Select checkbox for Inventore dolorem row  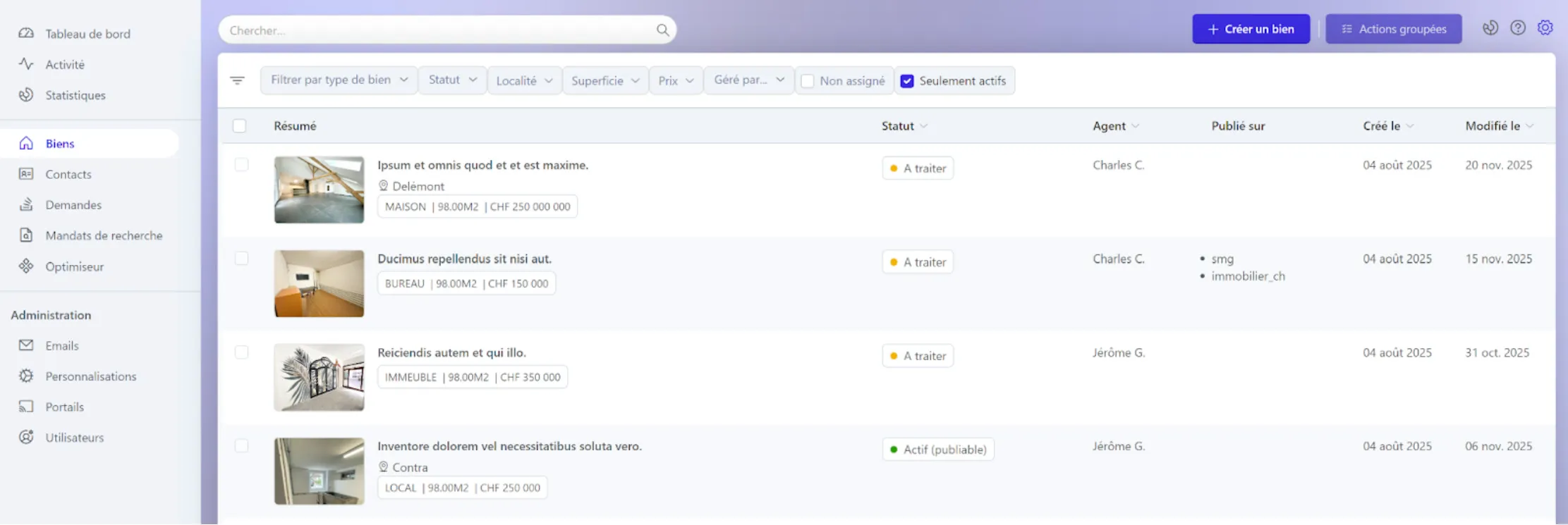pyautogui.click(x=241, y=446)
